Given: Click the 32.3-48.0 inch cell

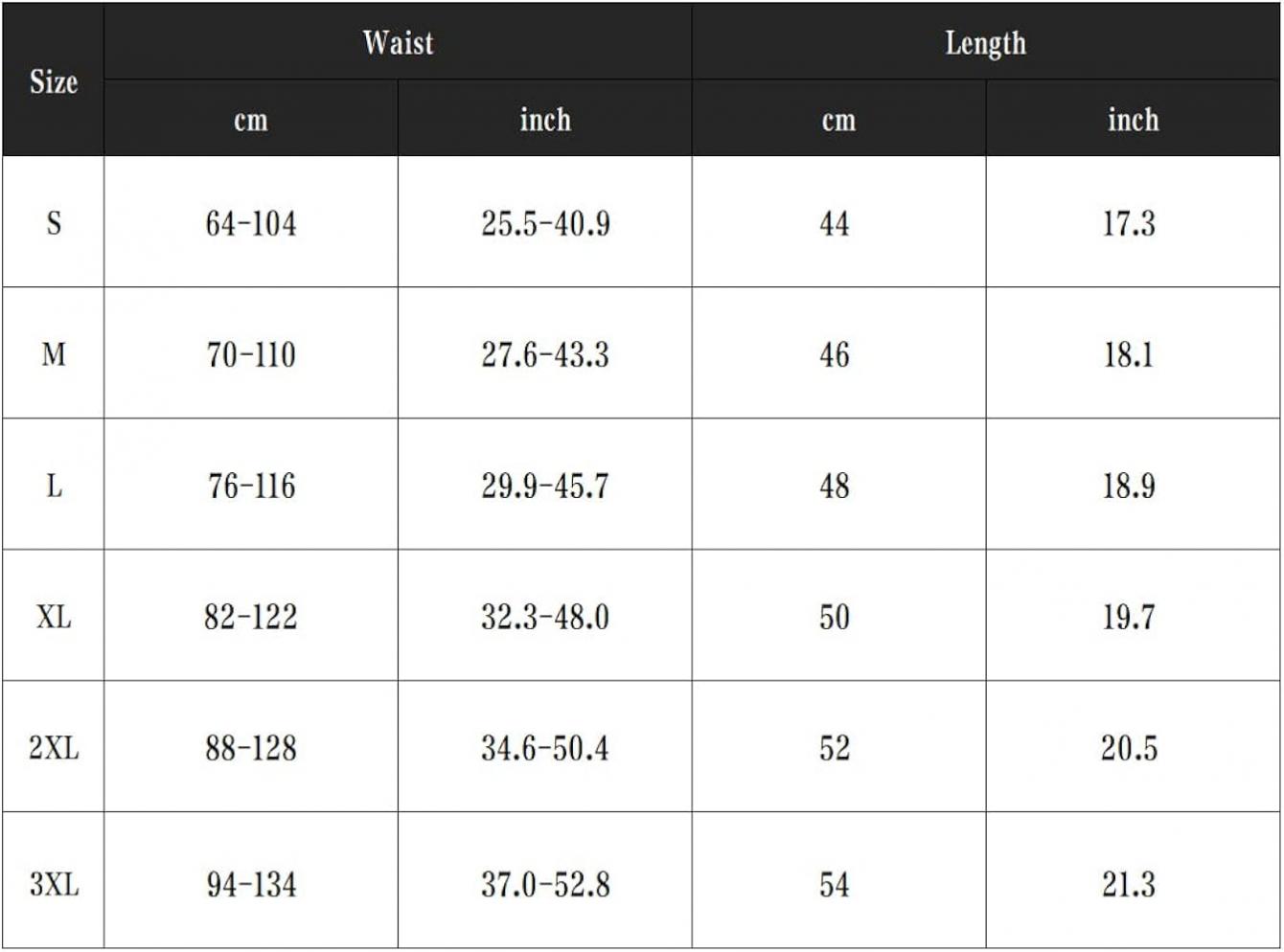Looking at the screenshot, I should 545,617.
